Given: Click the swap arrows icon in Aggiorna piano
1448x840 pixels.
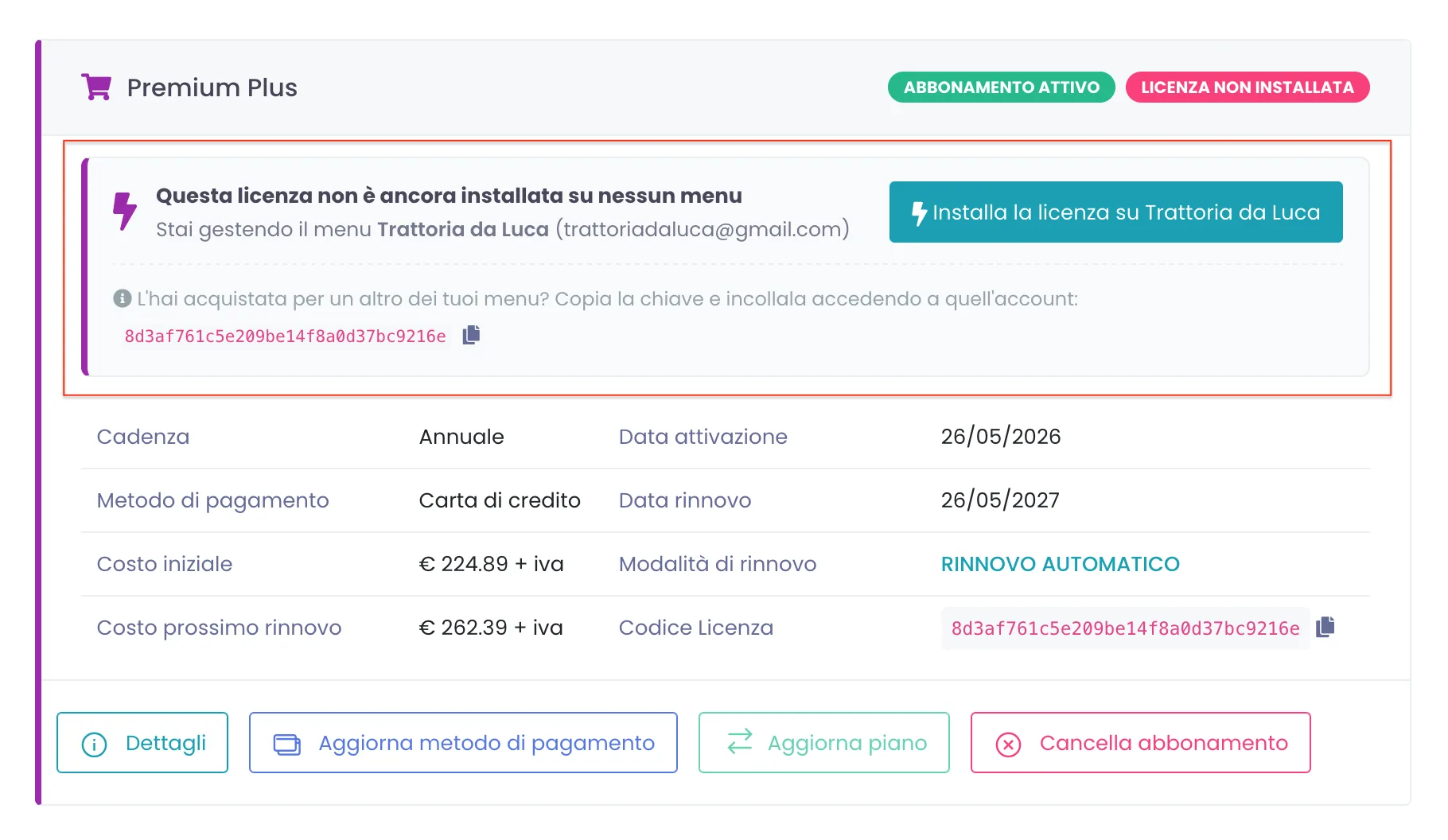Looking at the screenshot, I should [740, 741].
